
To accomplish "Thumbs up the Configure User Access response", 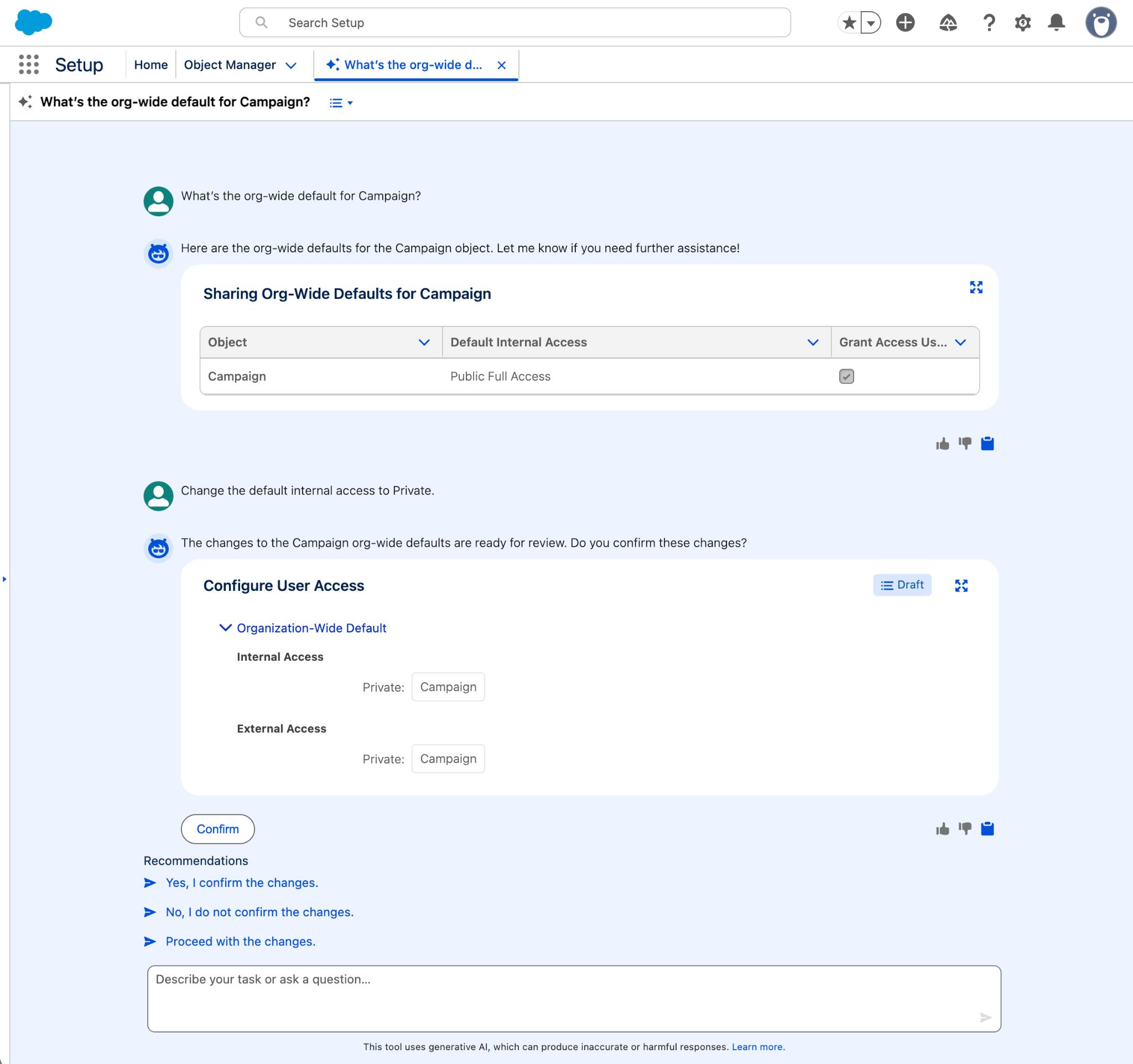I will point(942,829).
